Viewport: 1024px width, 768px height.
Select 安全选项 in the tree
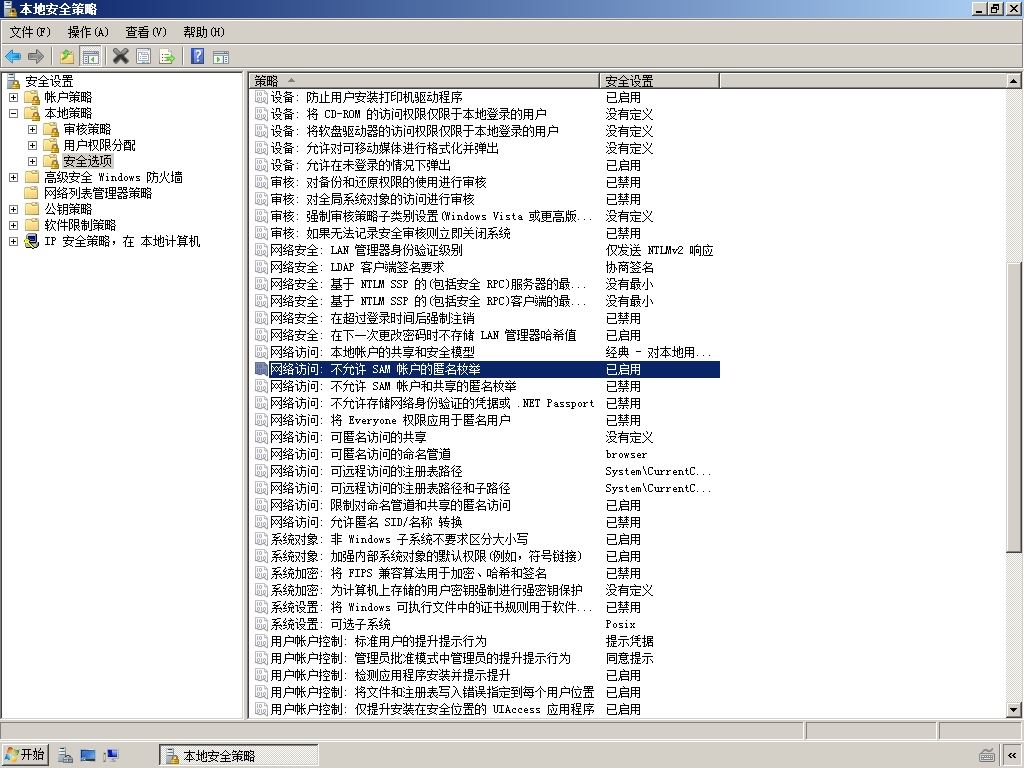88,161
